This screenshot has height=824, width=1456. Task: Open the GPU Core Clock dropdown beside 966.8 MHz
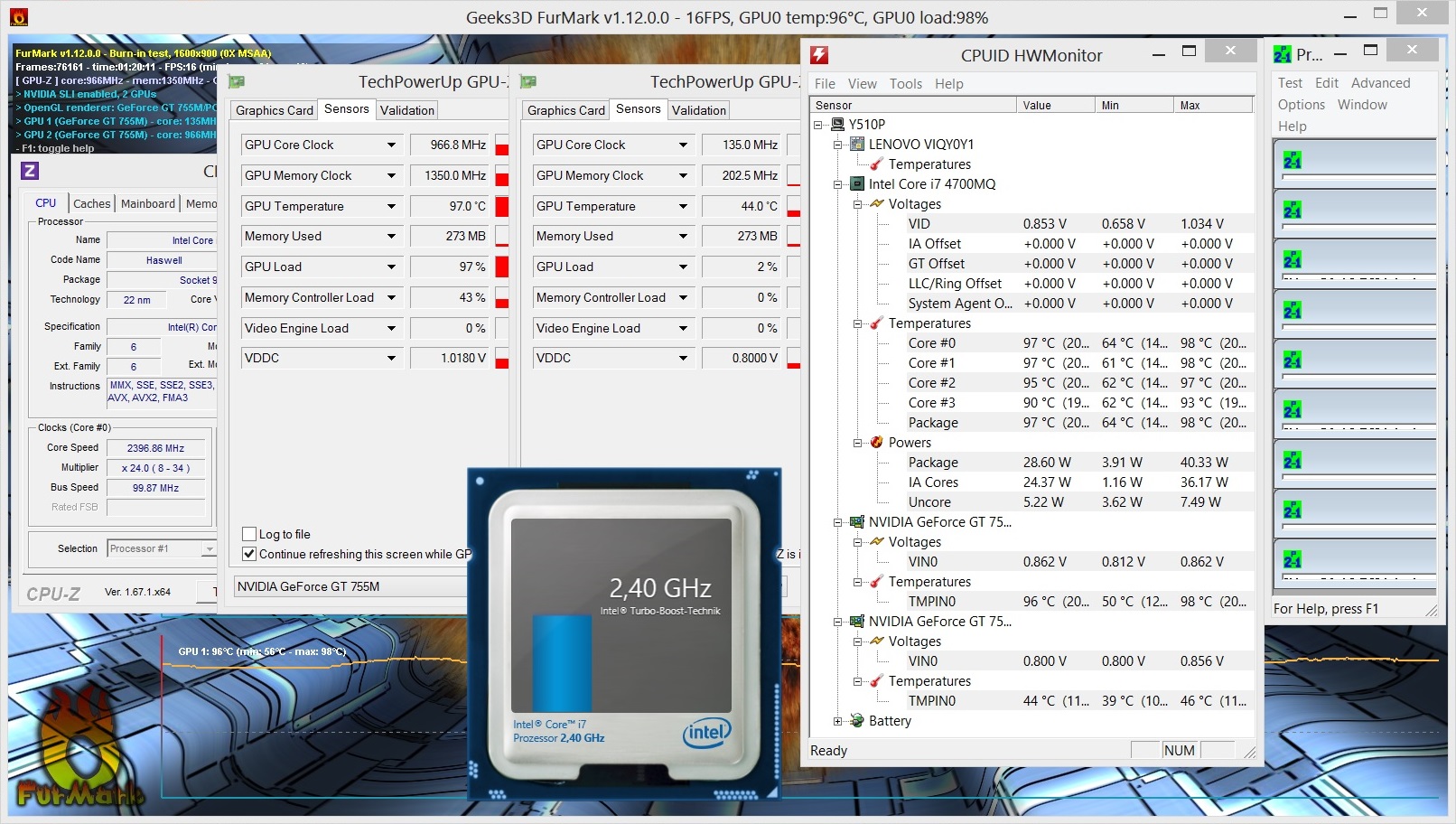point(391,145)
